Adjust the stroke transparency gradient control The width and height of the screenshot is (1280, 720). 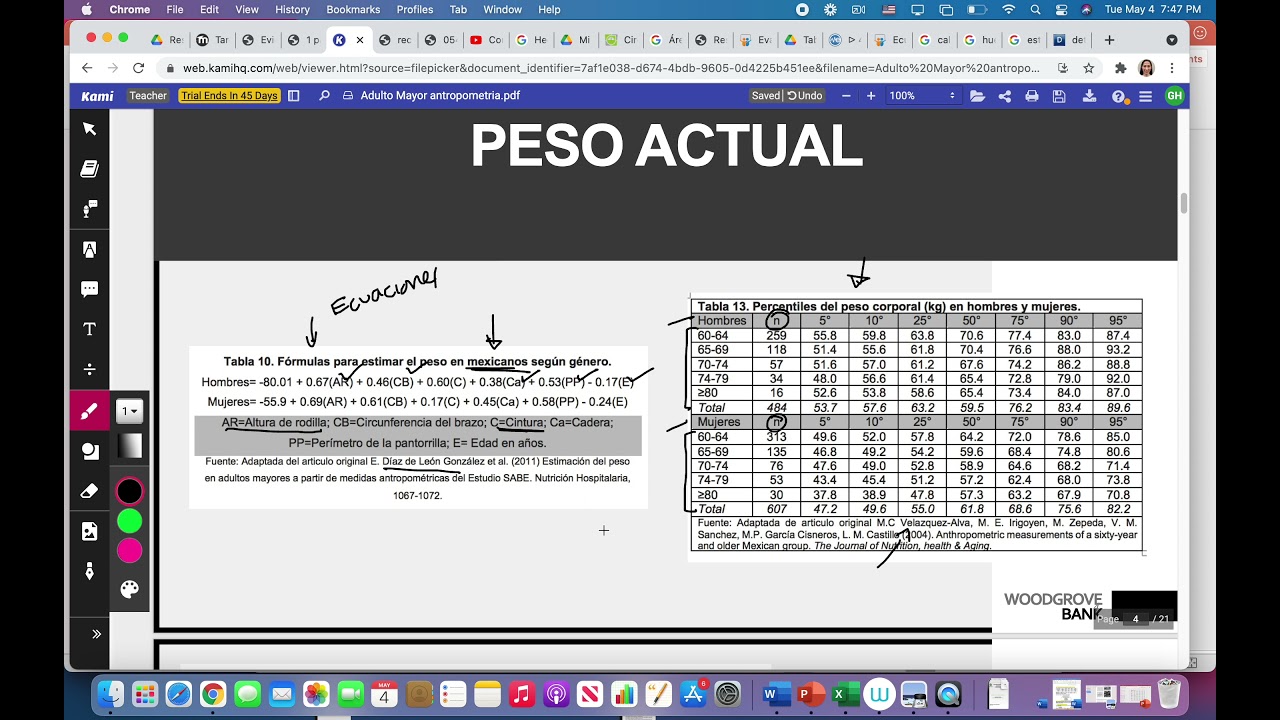coord(130,446)
